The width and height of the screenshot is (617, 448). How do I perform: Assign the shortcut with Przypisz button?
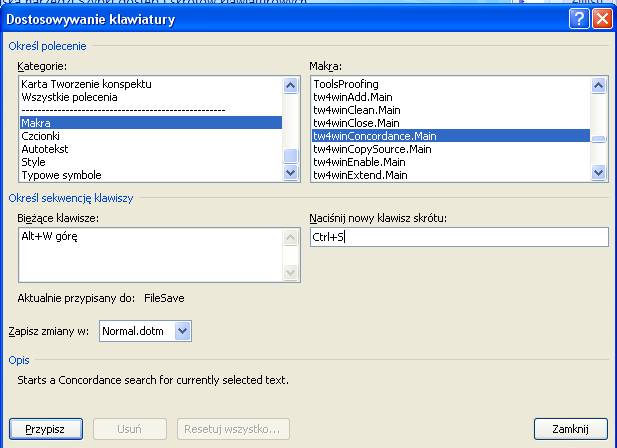pos(46,429)
